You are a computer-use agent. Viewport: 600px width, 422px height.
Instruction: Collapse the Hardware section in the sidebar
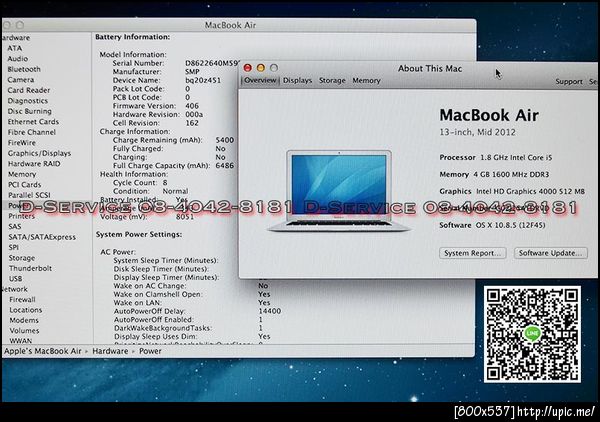[15, 37]
